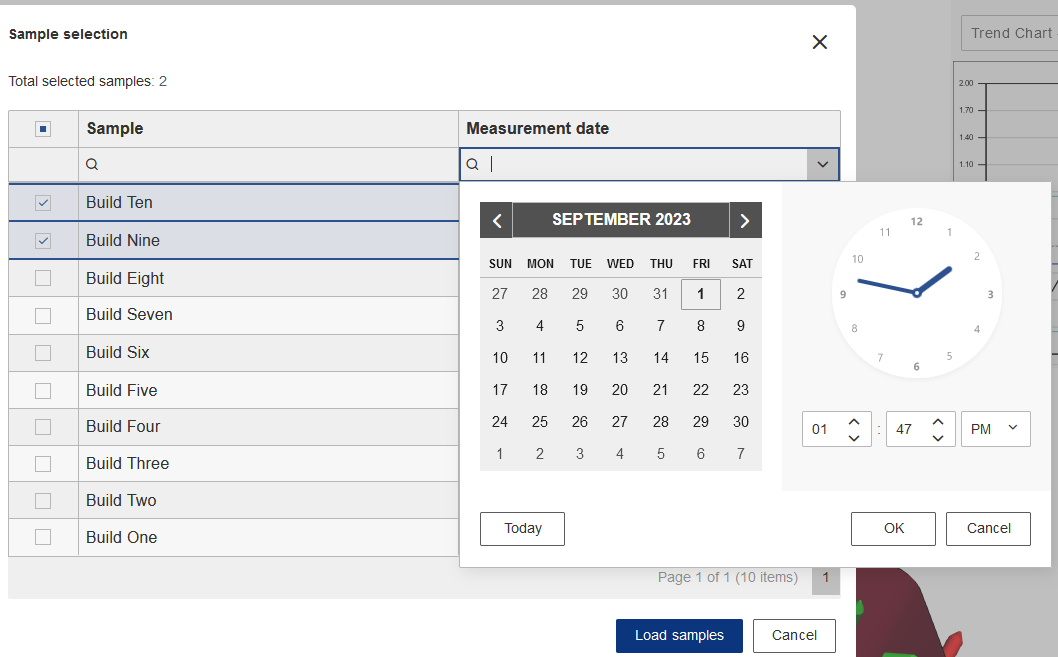This screenshot has width=1058, height=657.
Task: Go to previous month in calendar
Action: coord(496,221)
